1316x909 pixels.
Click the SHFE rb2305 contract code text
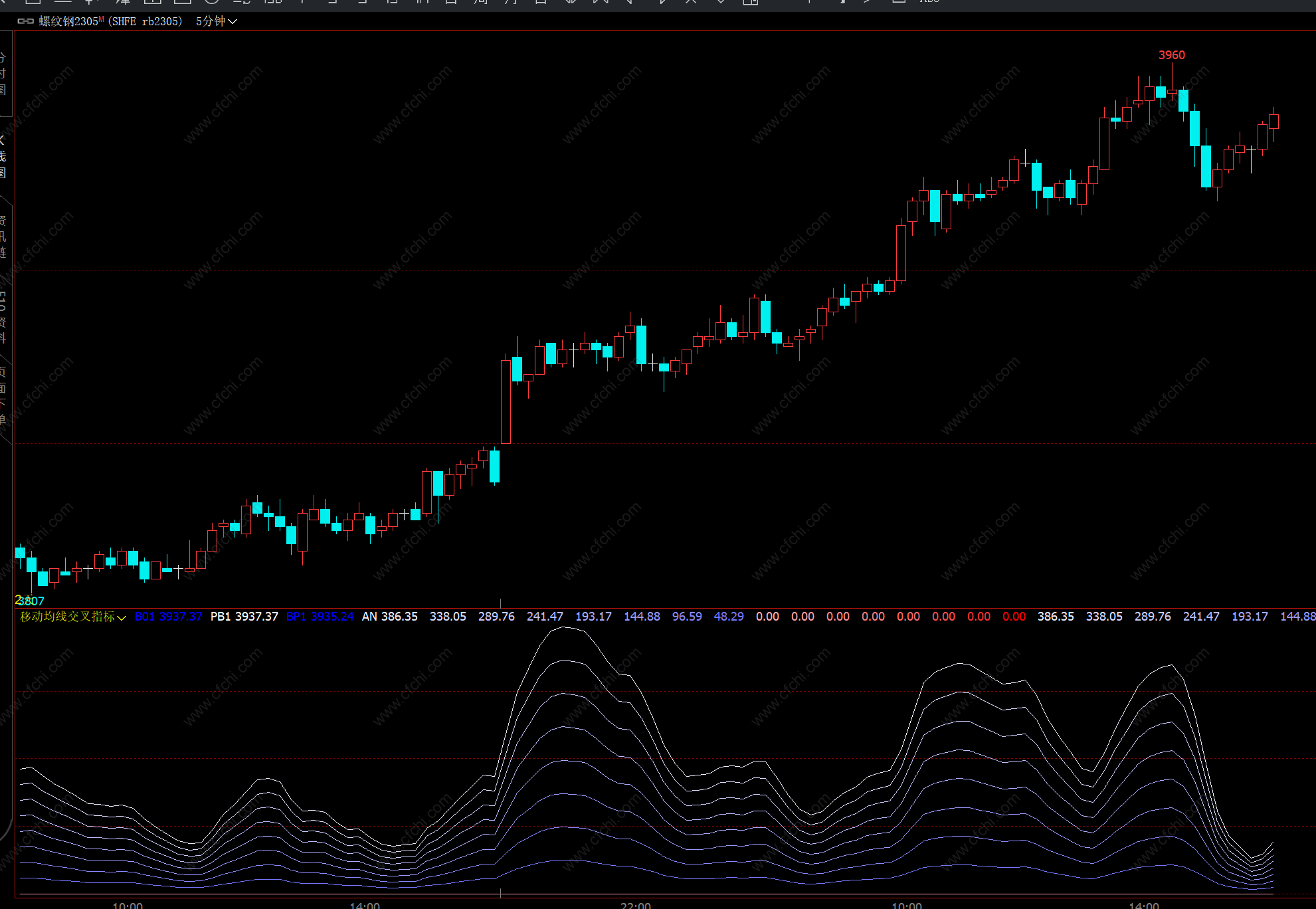(145, 21)
